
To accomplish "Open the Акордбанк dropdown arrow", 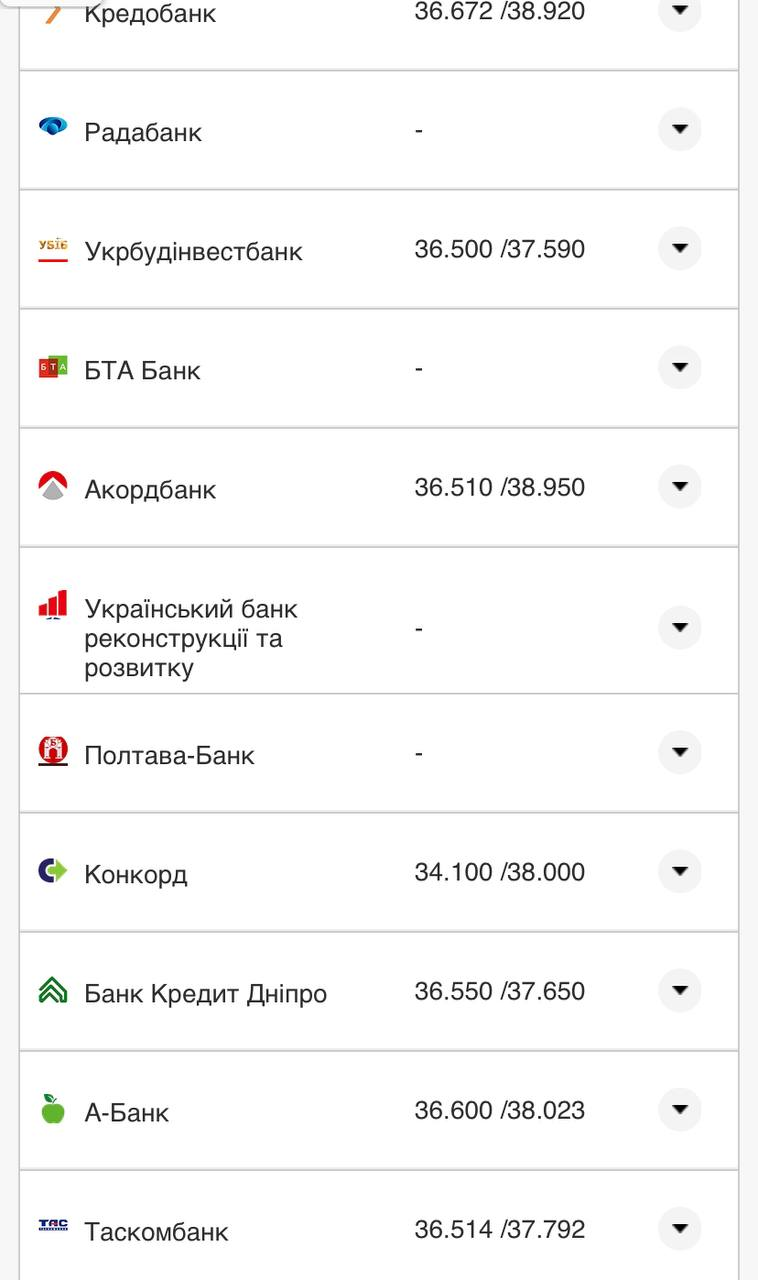I will (680, 487).
